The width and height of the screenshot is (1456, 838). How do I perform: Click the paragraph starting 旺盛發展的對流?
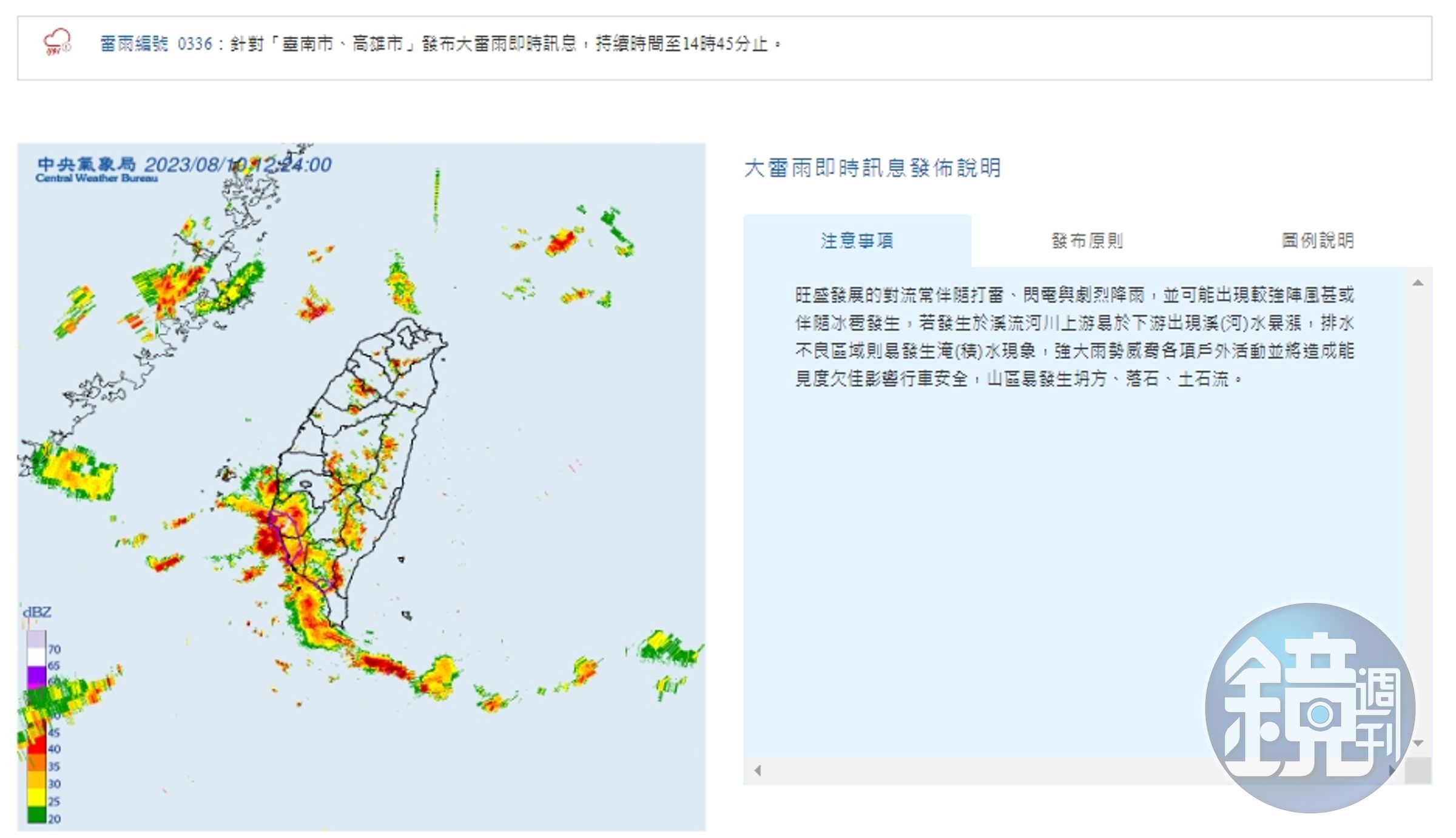pos(1074,337)
